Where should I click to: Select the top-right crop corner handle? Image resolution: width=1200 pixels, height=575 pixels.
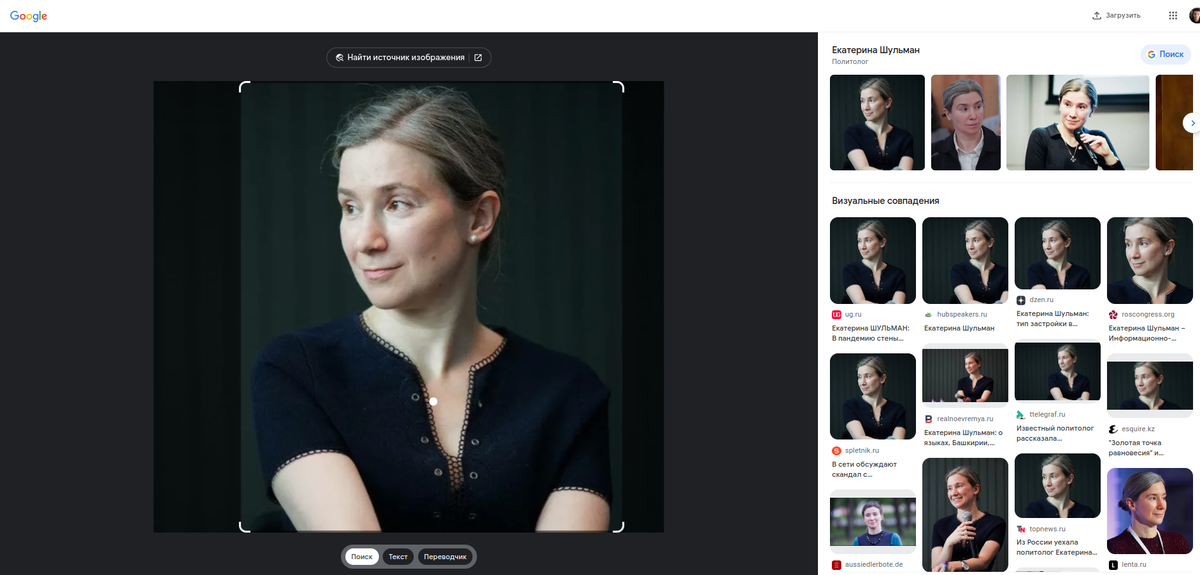(x=619, y=86)
